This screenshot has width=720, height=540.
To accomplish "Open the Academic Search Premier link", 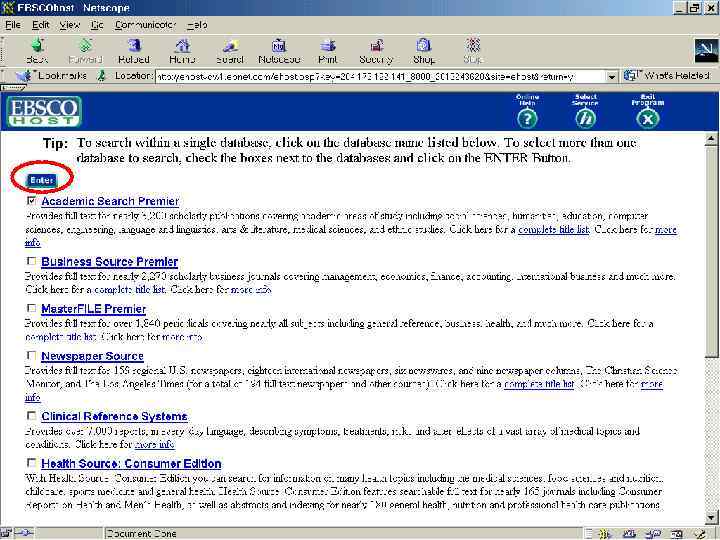I will [x=110, y=201].
